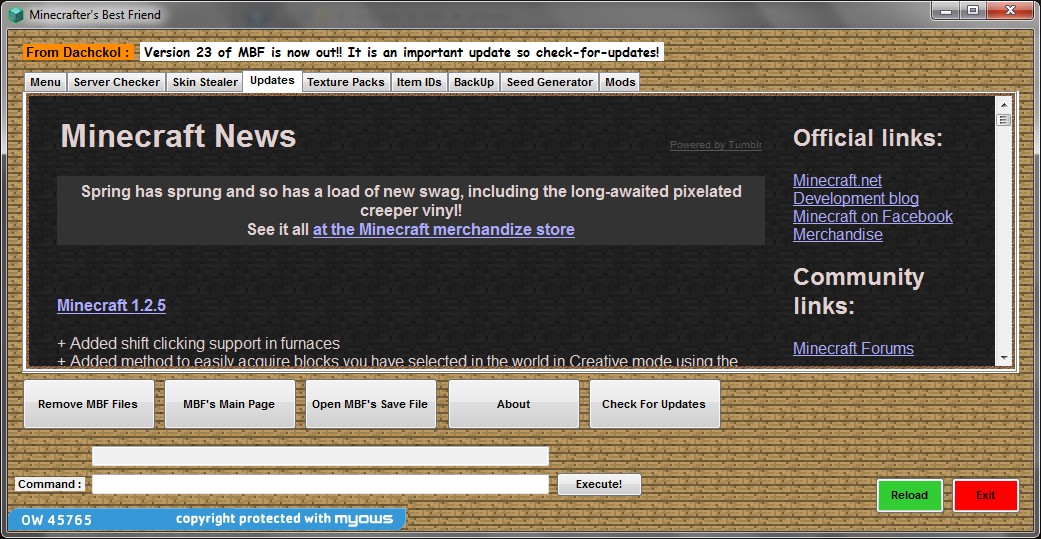
Task: Follow the Minecraft merchandize store link
Action: pyautogui.click(x=443, y=230)
